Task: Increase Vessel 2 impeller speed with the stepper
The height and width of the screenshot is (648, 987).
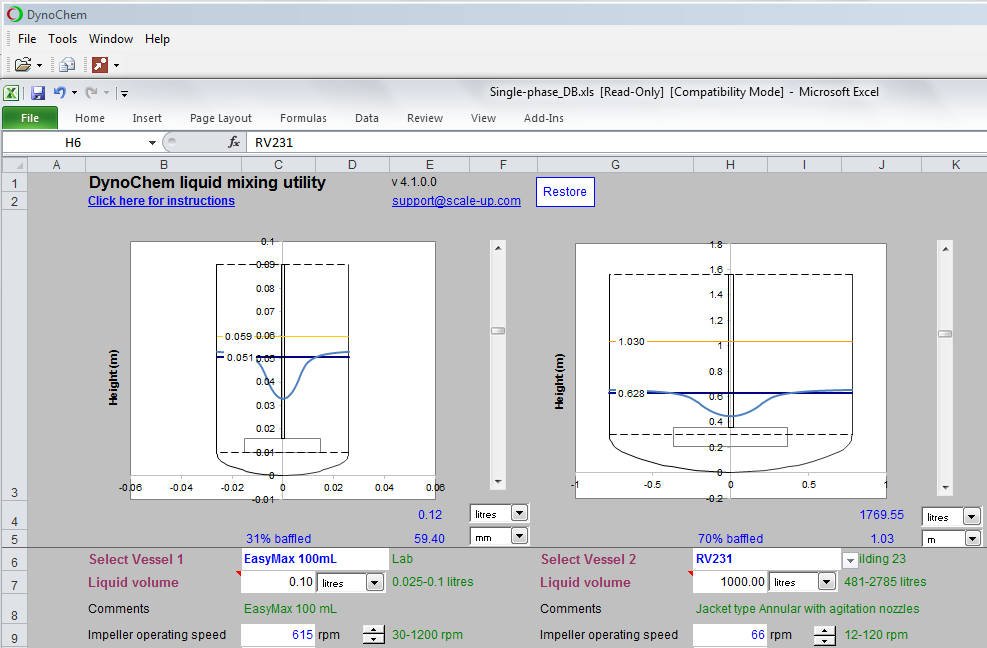Action: 824,630
